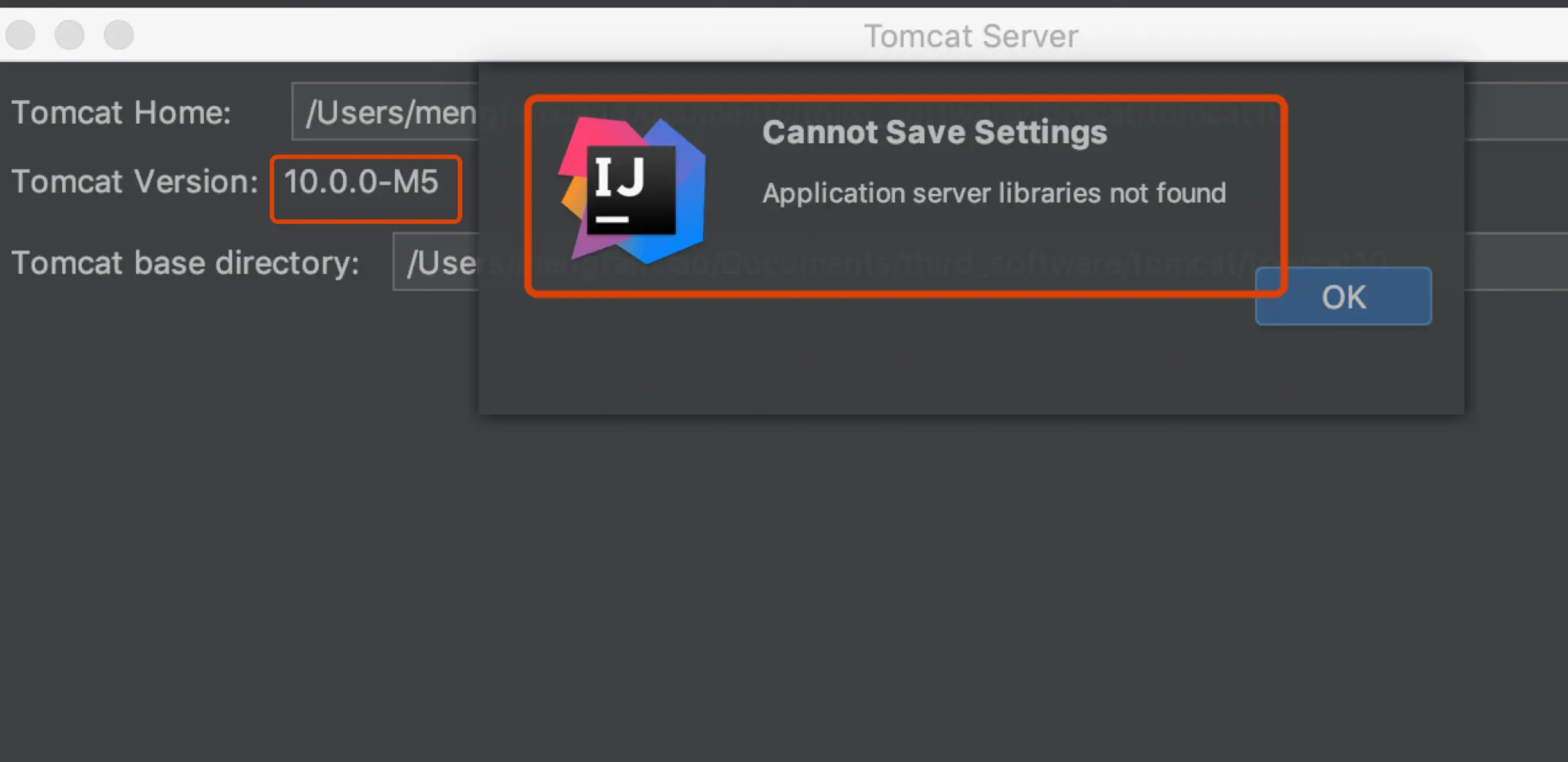The height and width of the screenshot is (762, 1568).
Task: Click the Tomcat Version label
Action: click(135, 181)
